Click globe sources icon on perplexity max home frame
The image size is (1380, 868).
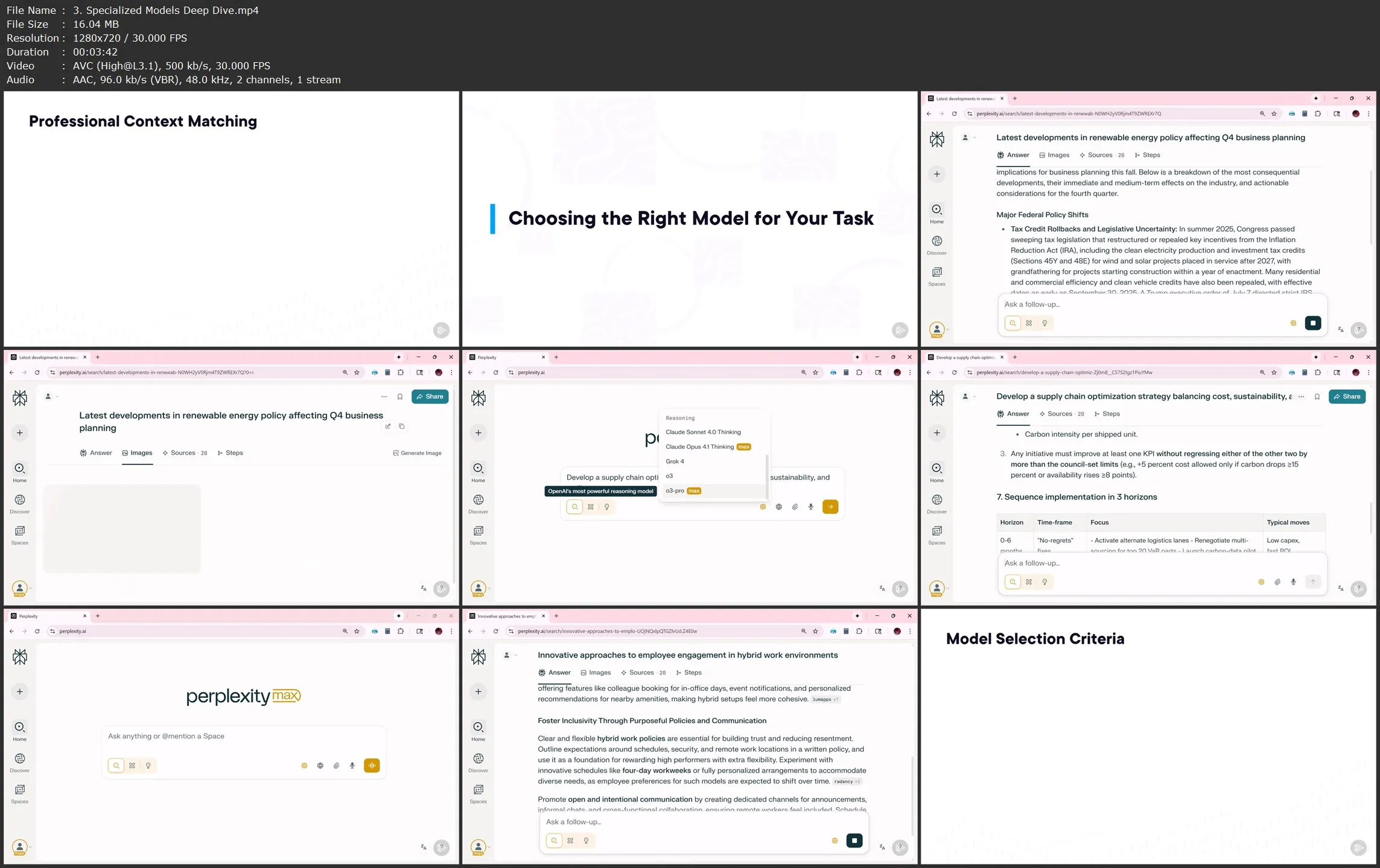(x=320, y=766)
